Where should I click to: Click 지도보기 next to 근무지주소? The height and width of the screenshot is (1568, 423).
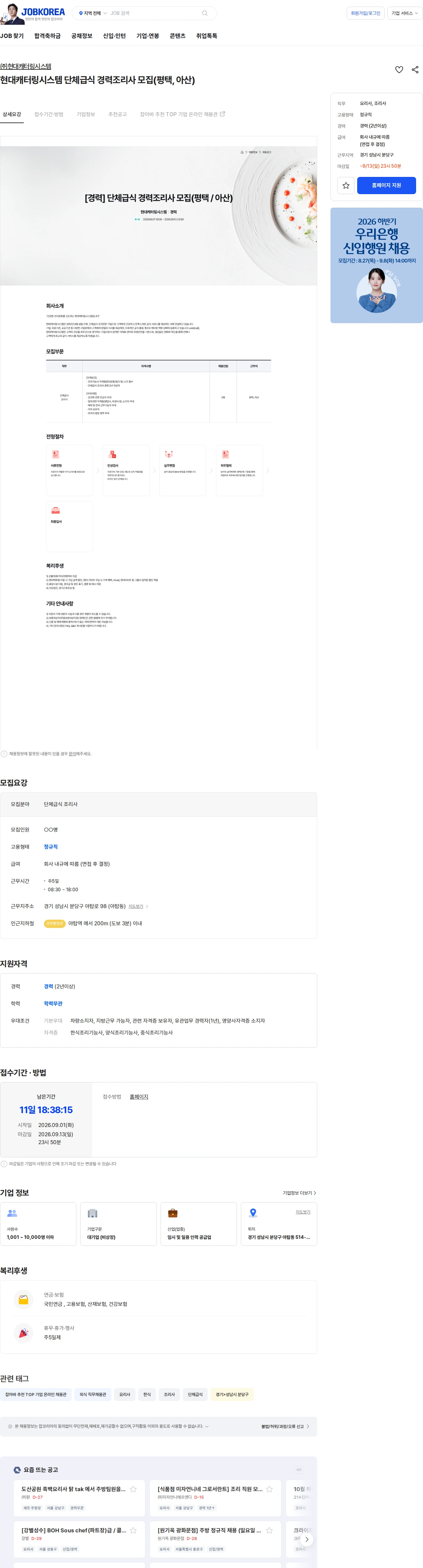point(136,906)
